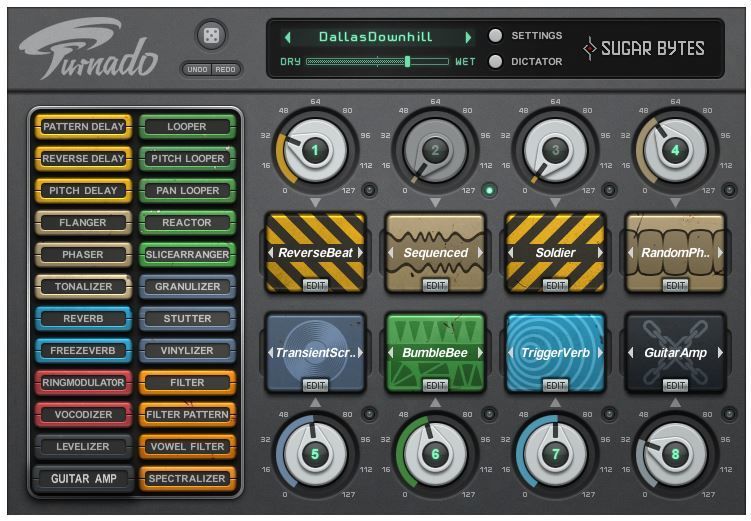Choose Vinylizer effect
This screenshot has height=521, width=751.
click(187, 351)
